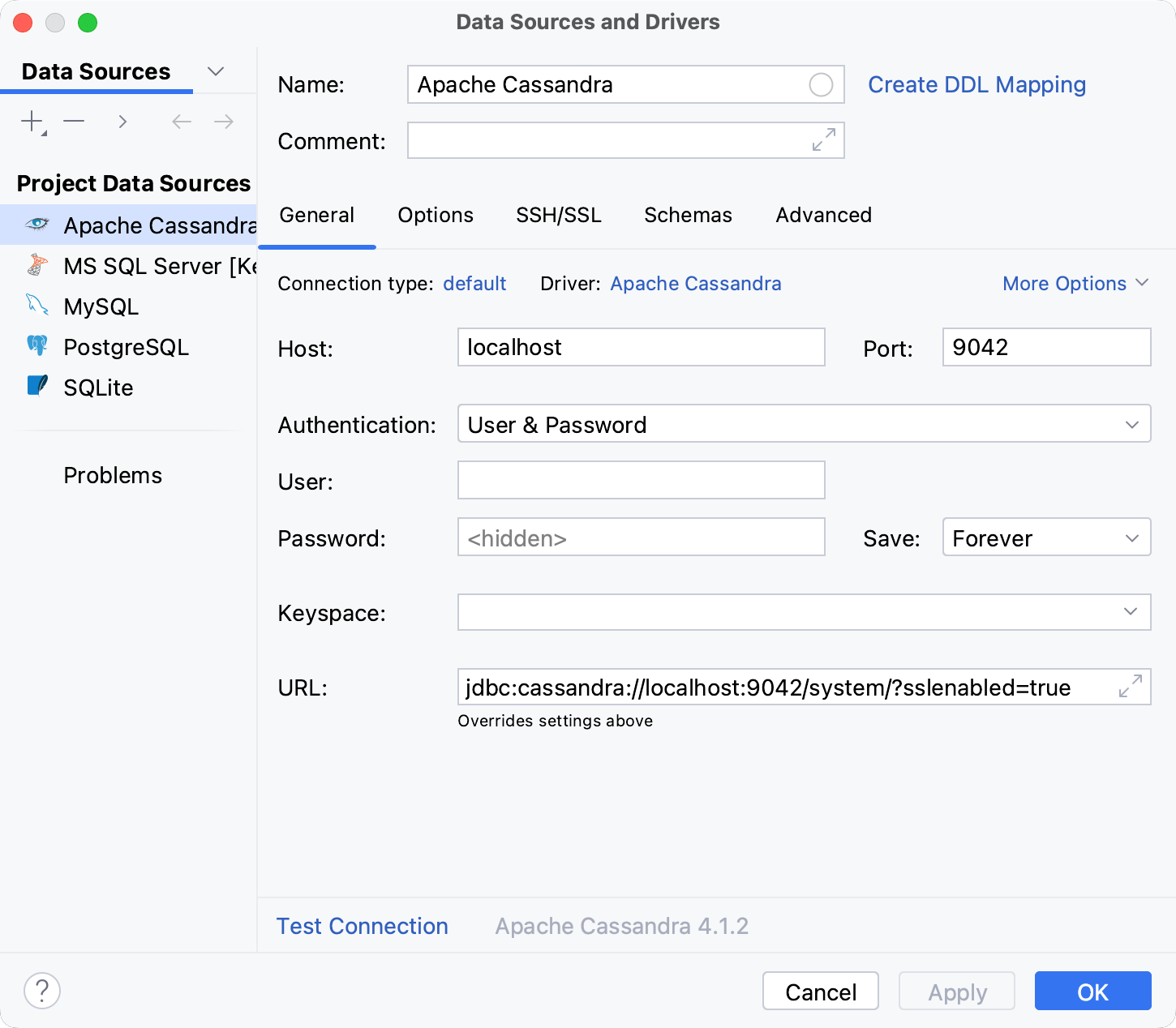Click the Apache Cassandra eye icon

click(36, 225)
